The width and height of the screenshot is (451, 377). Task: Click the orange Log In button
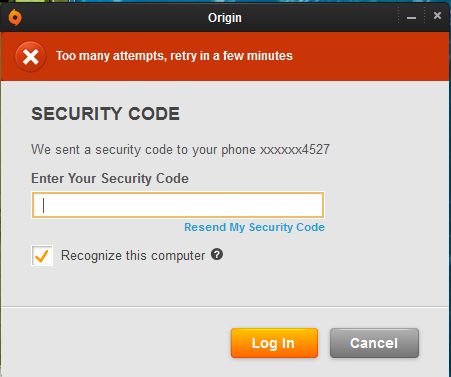click(x=274, y=343)
